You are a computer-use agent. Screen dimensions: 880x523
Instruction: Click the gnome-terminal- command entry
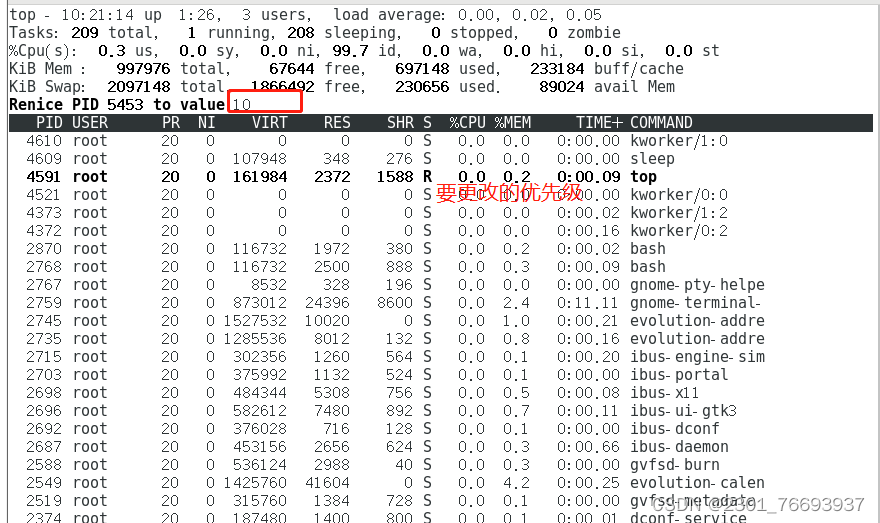coord(695,302)
